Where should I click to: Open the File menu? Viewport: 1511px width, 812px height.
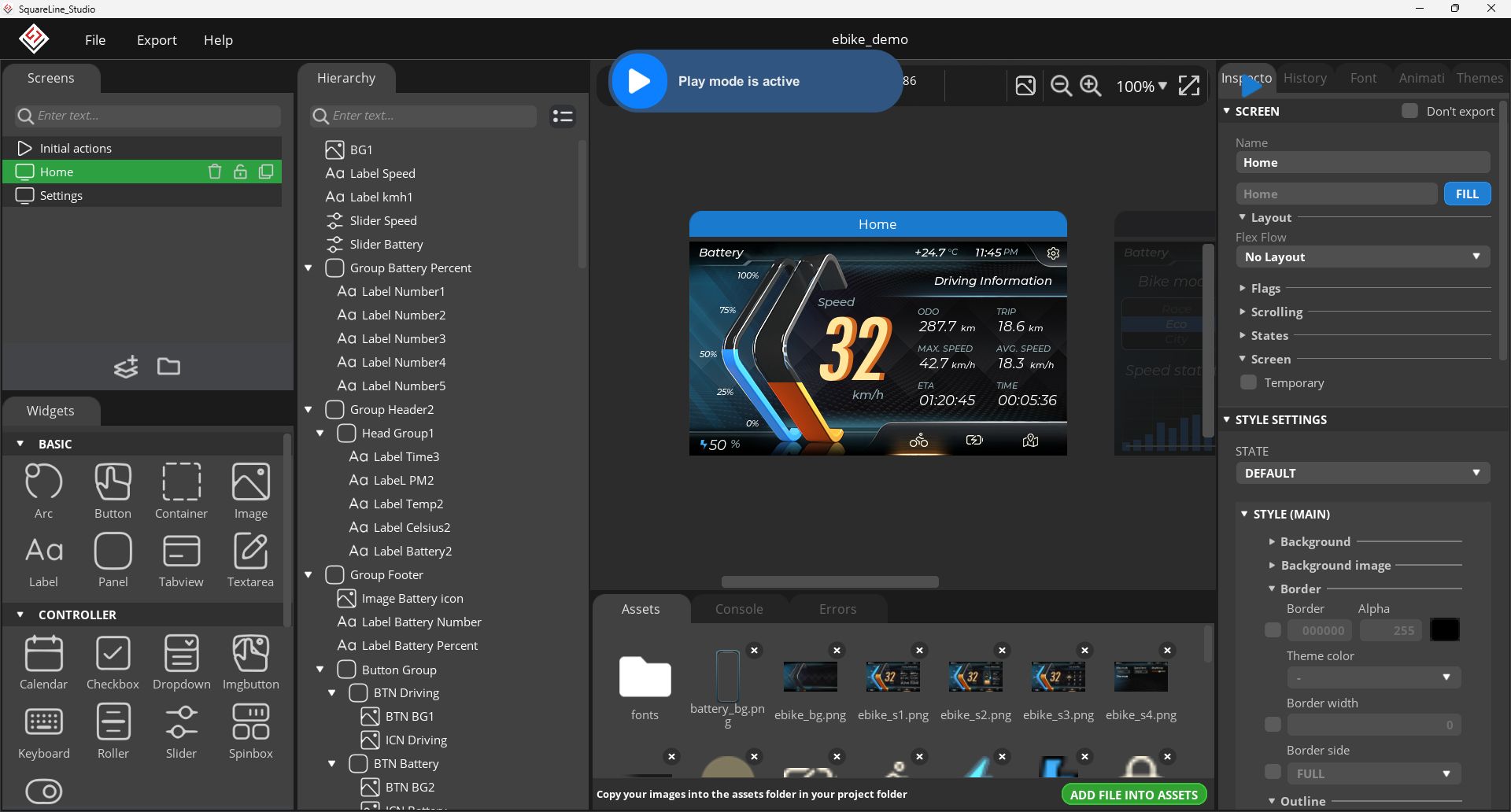(95, 40)
